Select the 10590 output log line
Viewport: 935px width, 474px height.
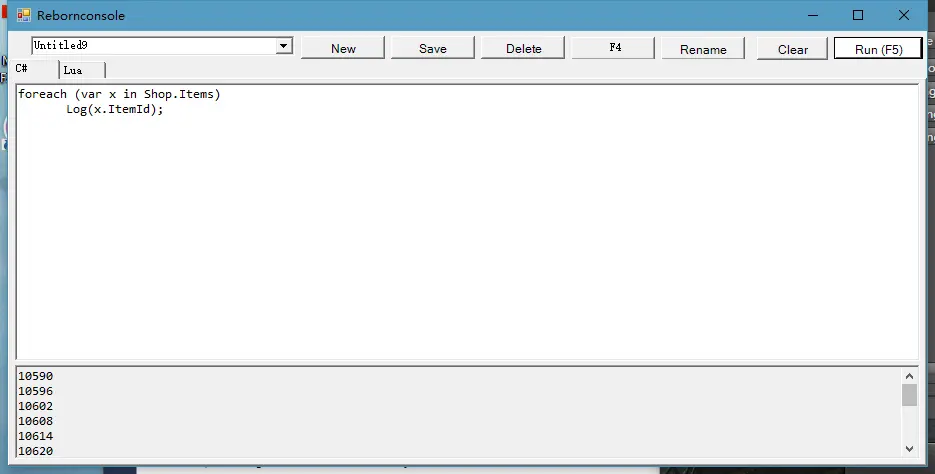(x=36, y=377)
